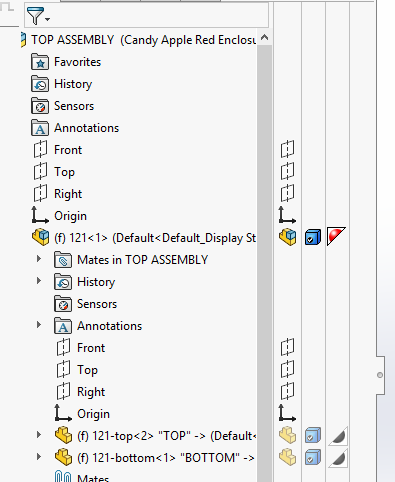Toggle visibility of Top plane under 121<1>
Image resolution: width=395 pixels, height=482 pixels.
287,369
